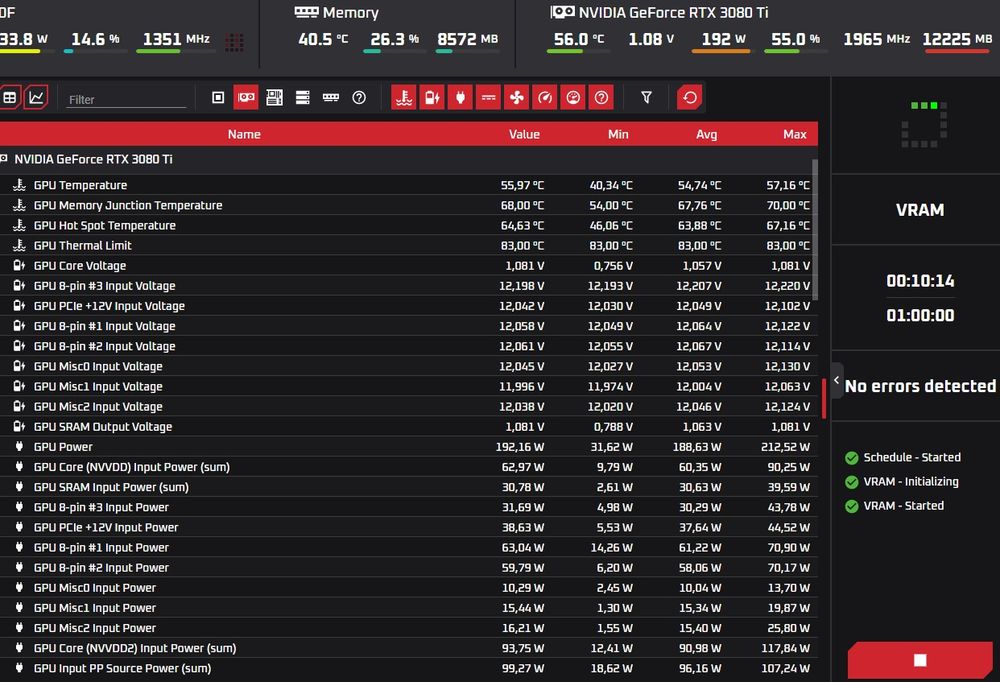Toggle the voltage sensors filter

tap(432, 98)
